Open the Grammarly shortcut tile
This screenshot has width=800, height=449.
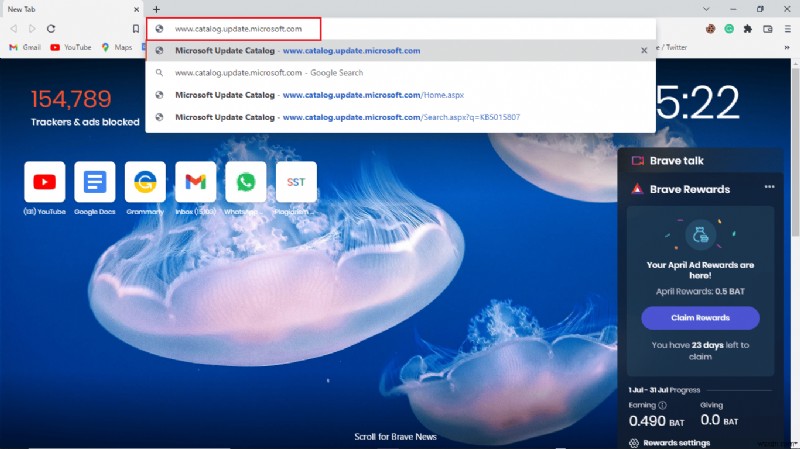tap(145, 182)
